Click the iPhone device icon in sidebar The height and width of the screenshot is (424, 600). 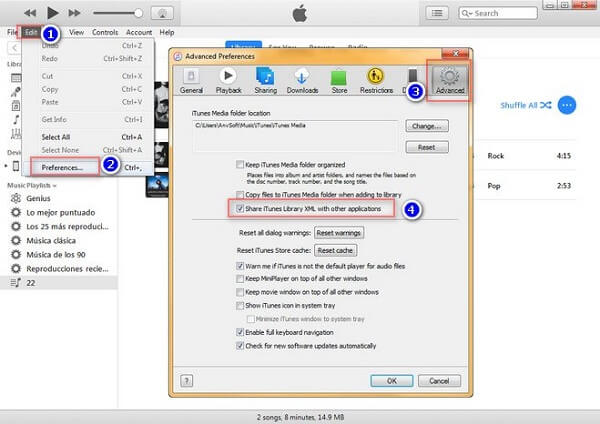coord(16,166)
